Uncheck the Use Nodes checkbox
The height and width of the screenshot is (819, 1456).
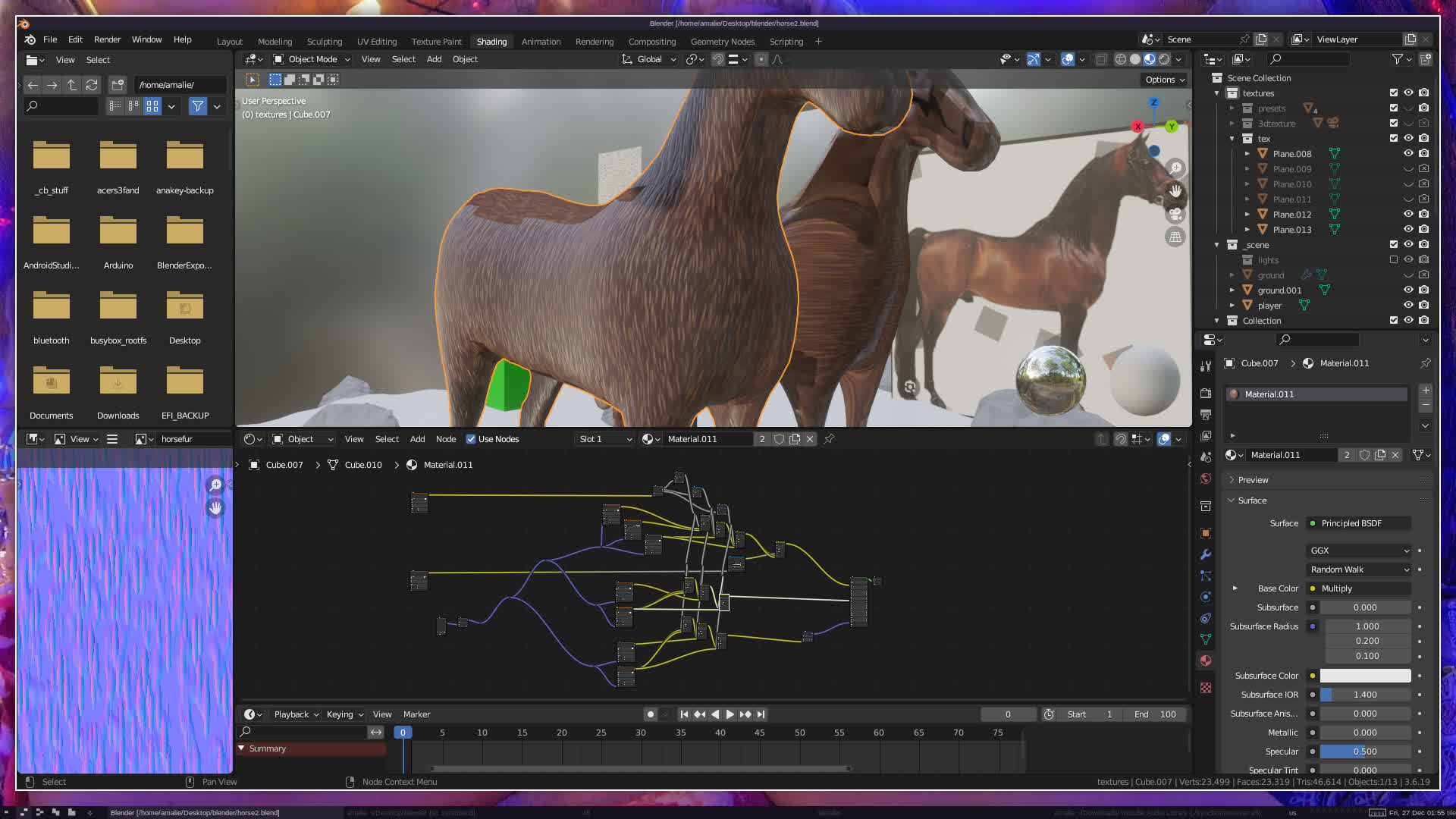(471, 439)
